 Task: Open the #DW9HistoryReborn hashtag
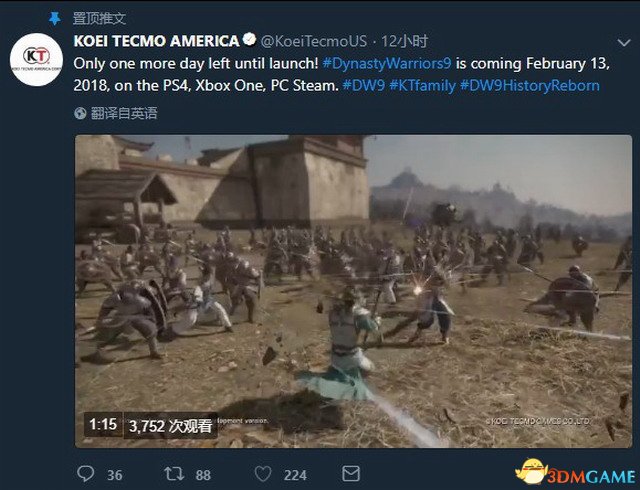pyautogui.click(x=530, y=85)
